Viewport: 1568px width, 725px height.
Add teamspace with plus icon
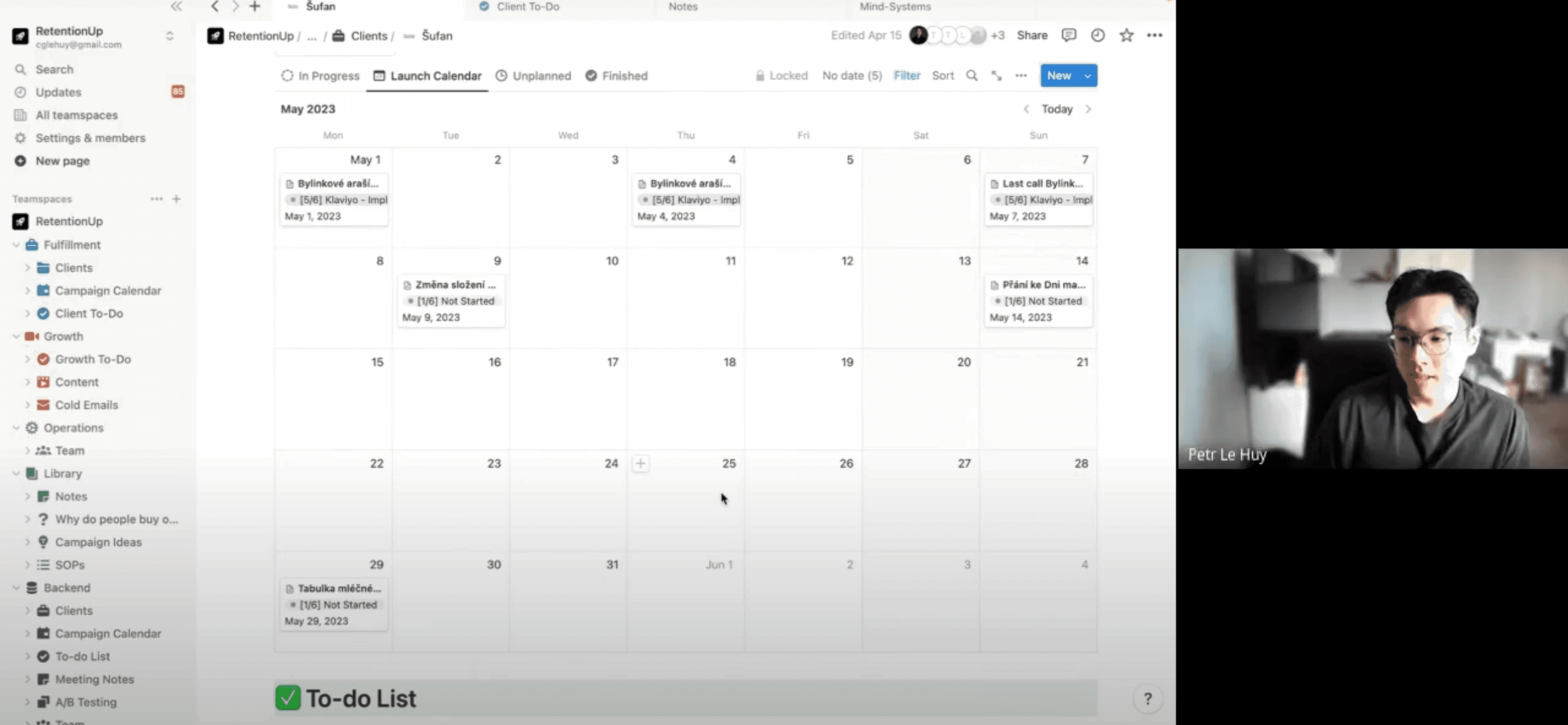pyautogui.click(x=176, y=199)
